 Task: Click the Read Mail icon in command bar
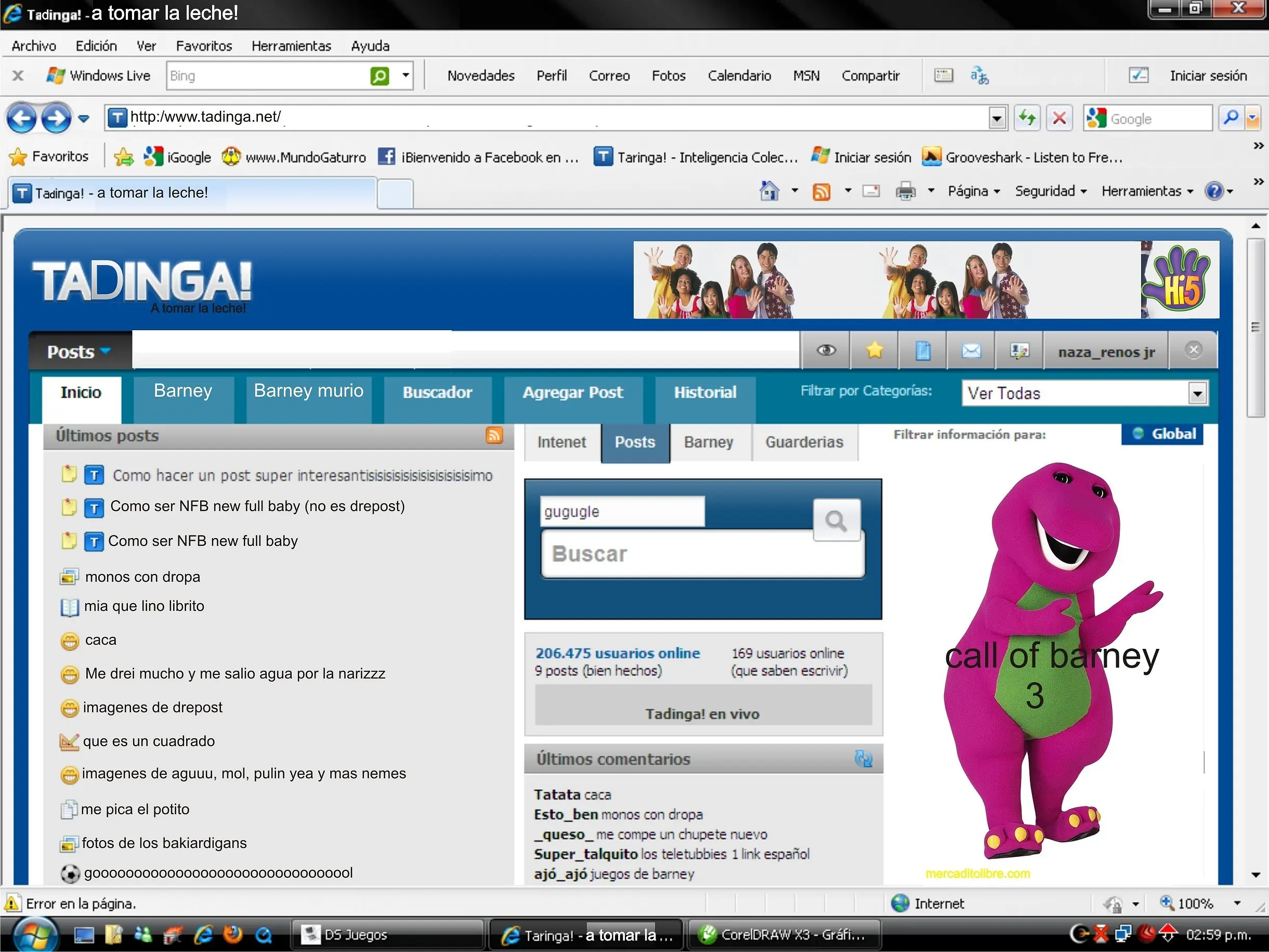(x=871, y=191)
